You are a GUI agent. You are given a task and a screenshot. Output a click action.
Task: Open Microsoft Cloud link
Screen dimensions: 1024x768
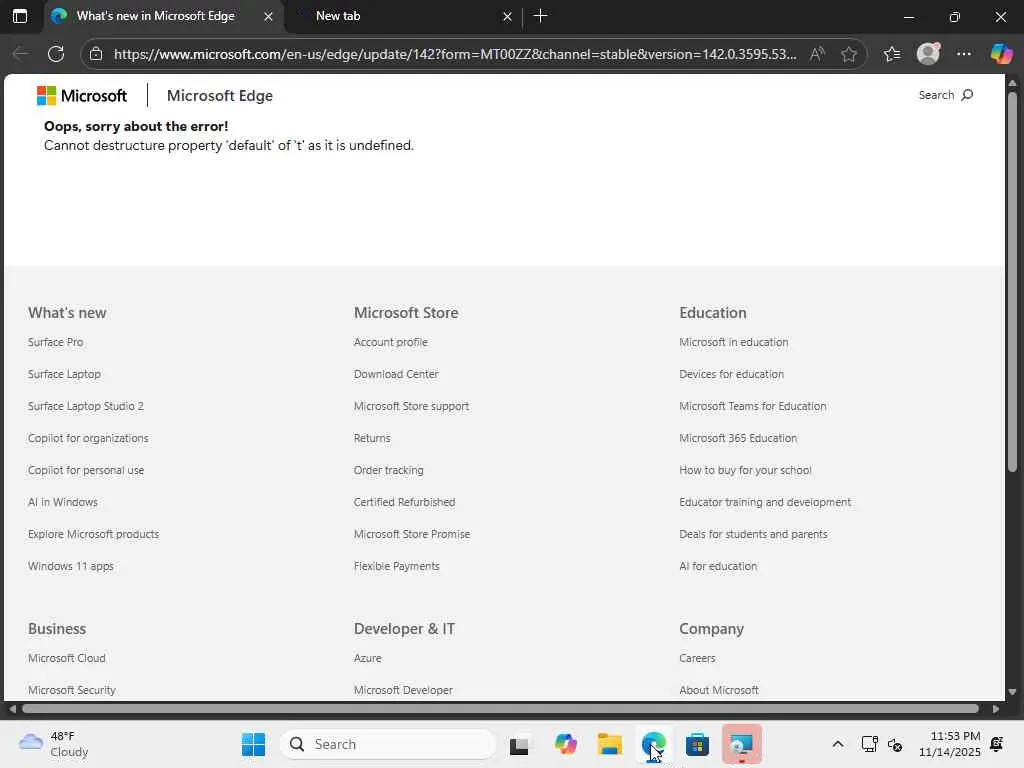point(67,658)
